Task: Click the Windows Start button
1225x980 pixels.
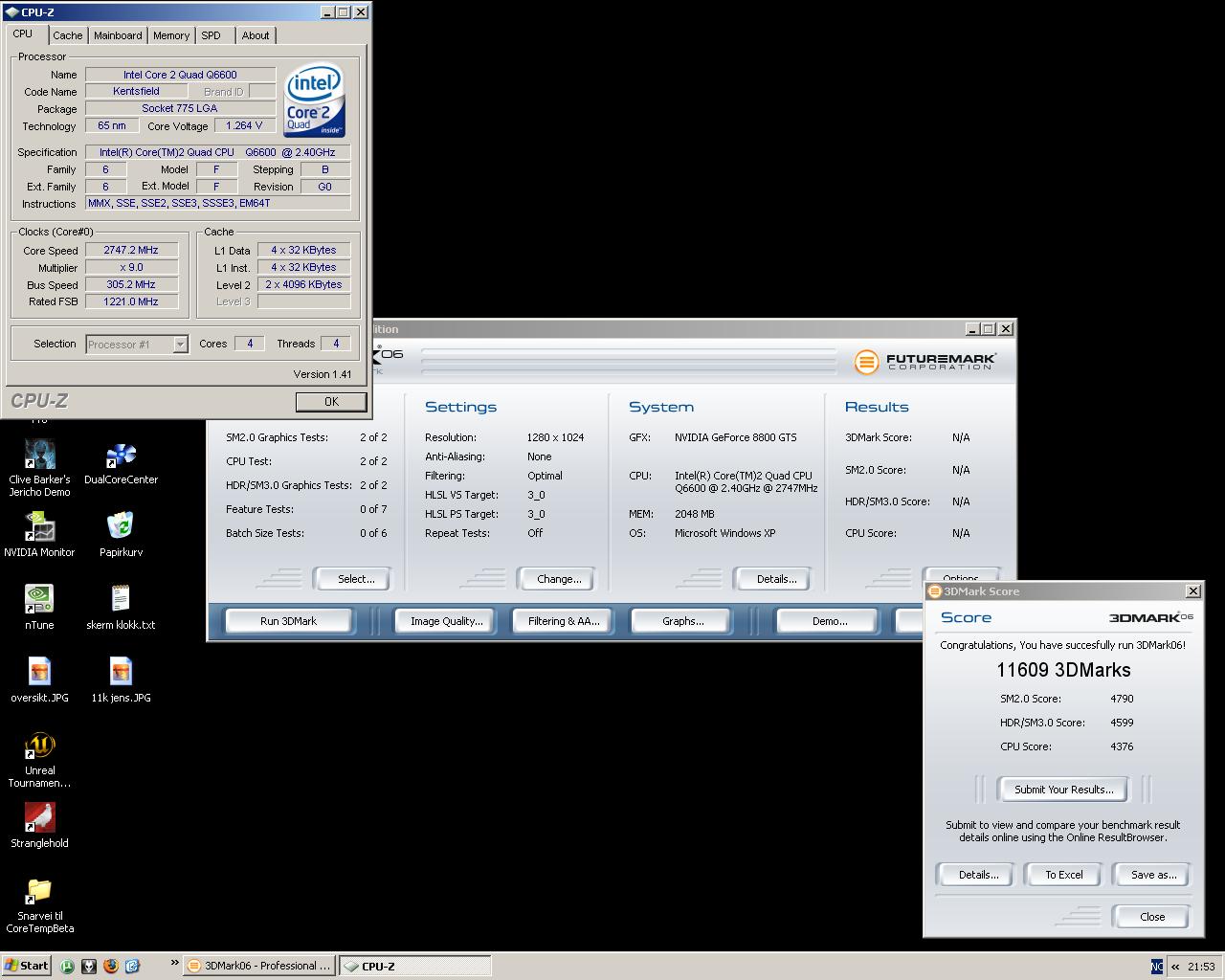Action: [26, 966]
